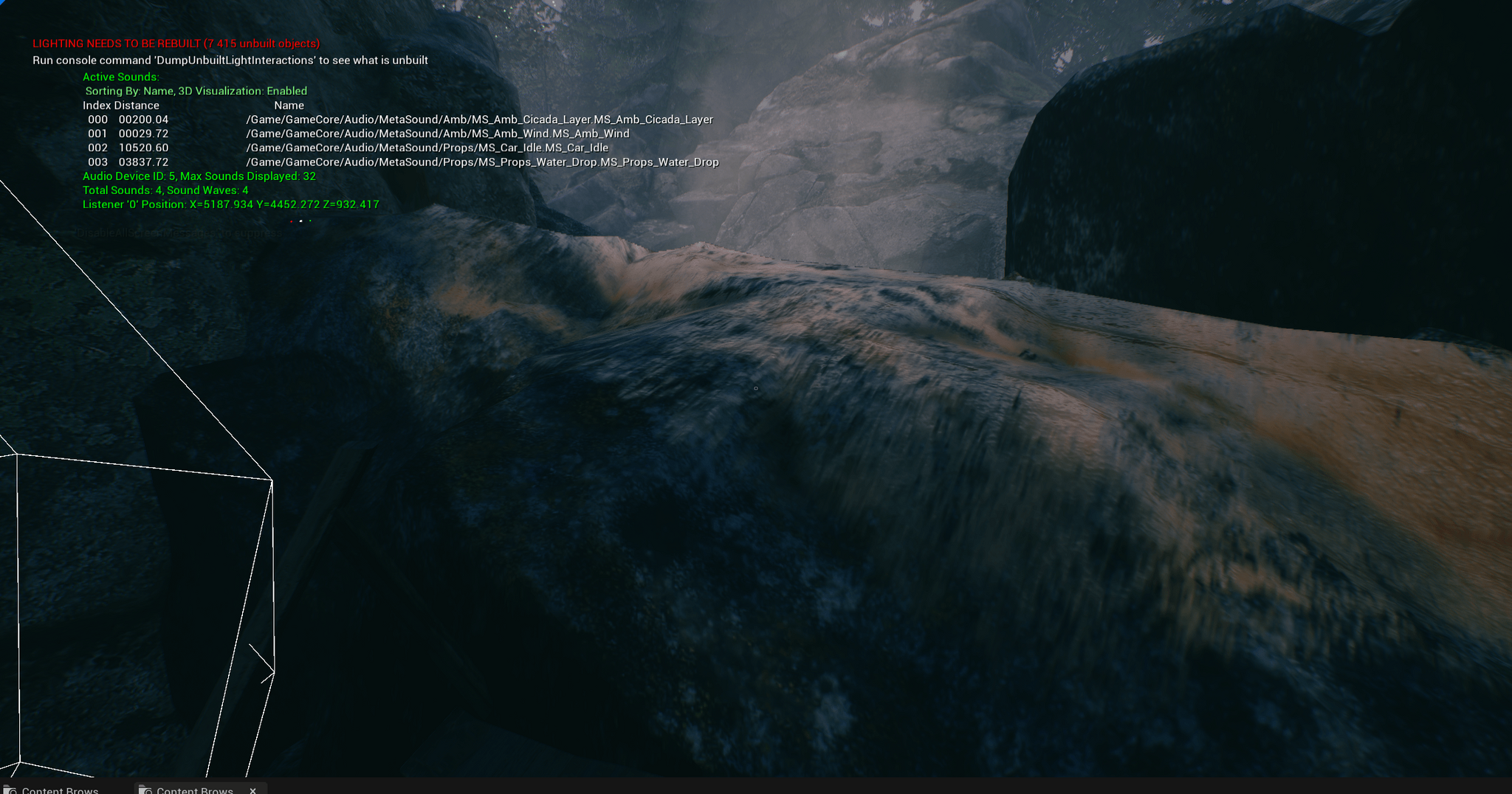The height and width of the screenshot is (794, 1512).
Task: Click the "Listener '0' Position" coordinates line
Action: coord(231,204)
